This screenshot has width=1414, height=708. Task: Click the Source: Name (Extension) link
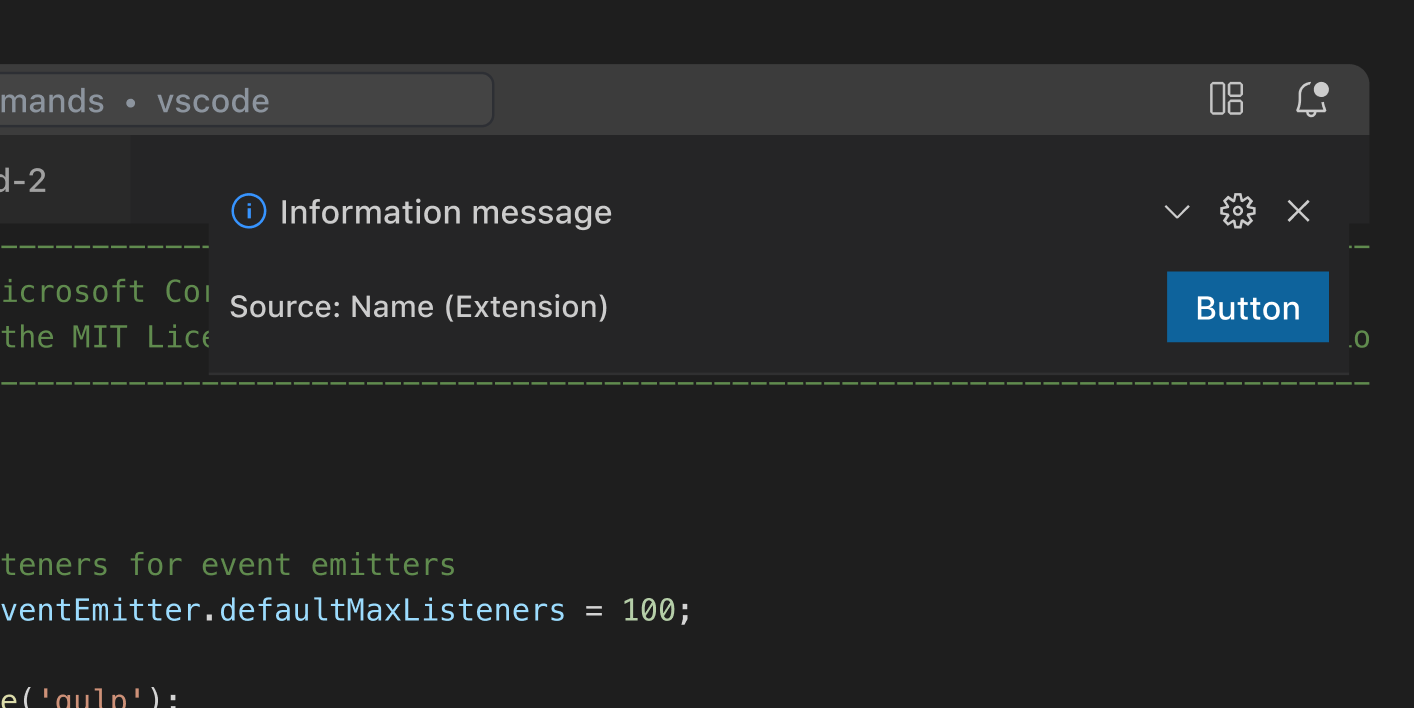[x=418, y=307]
